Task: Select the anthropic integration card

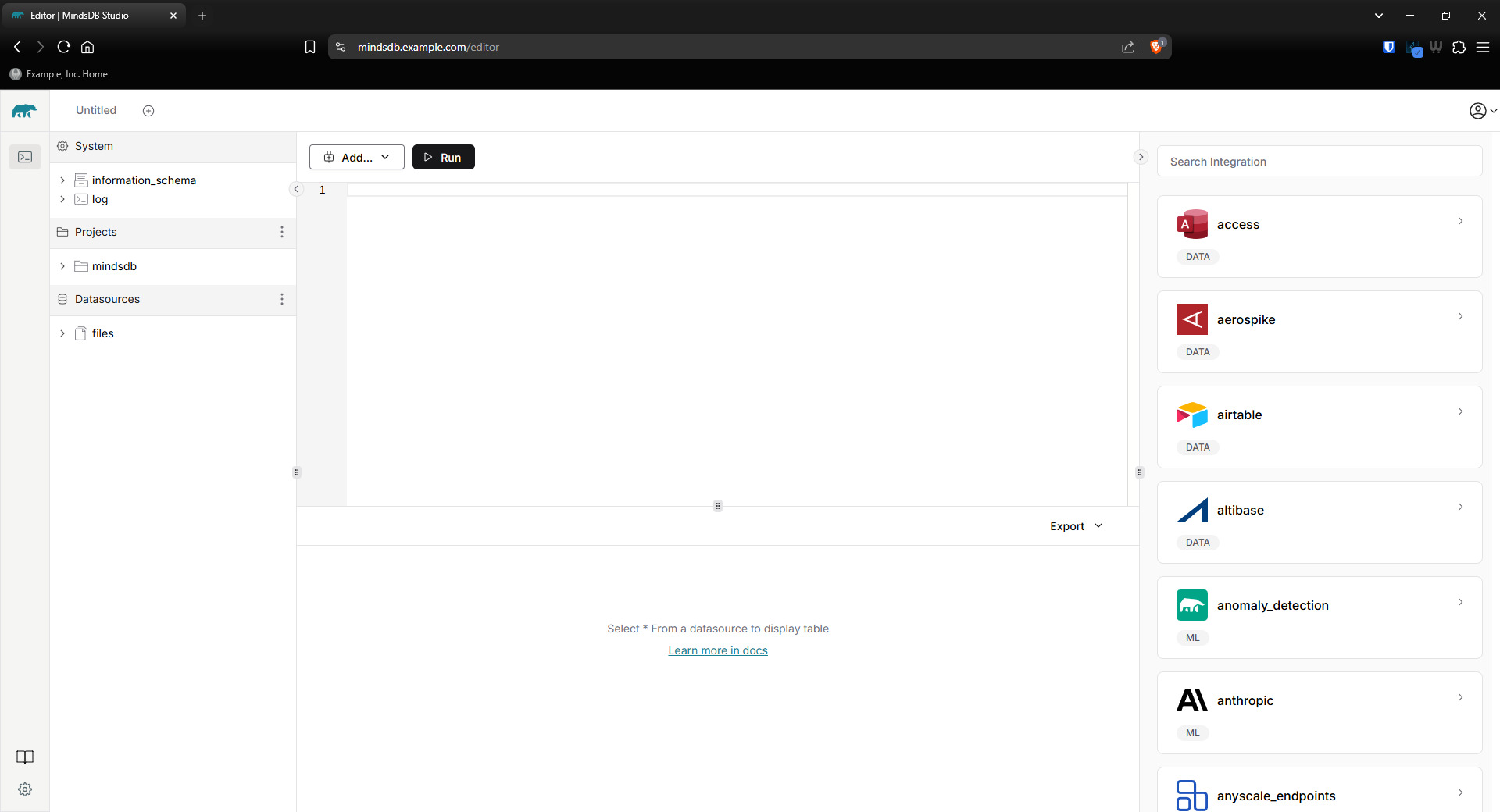Action: click(1319, 712)
